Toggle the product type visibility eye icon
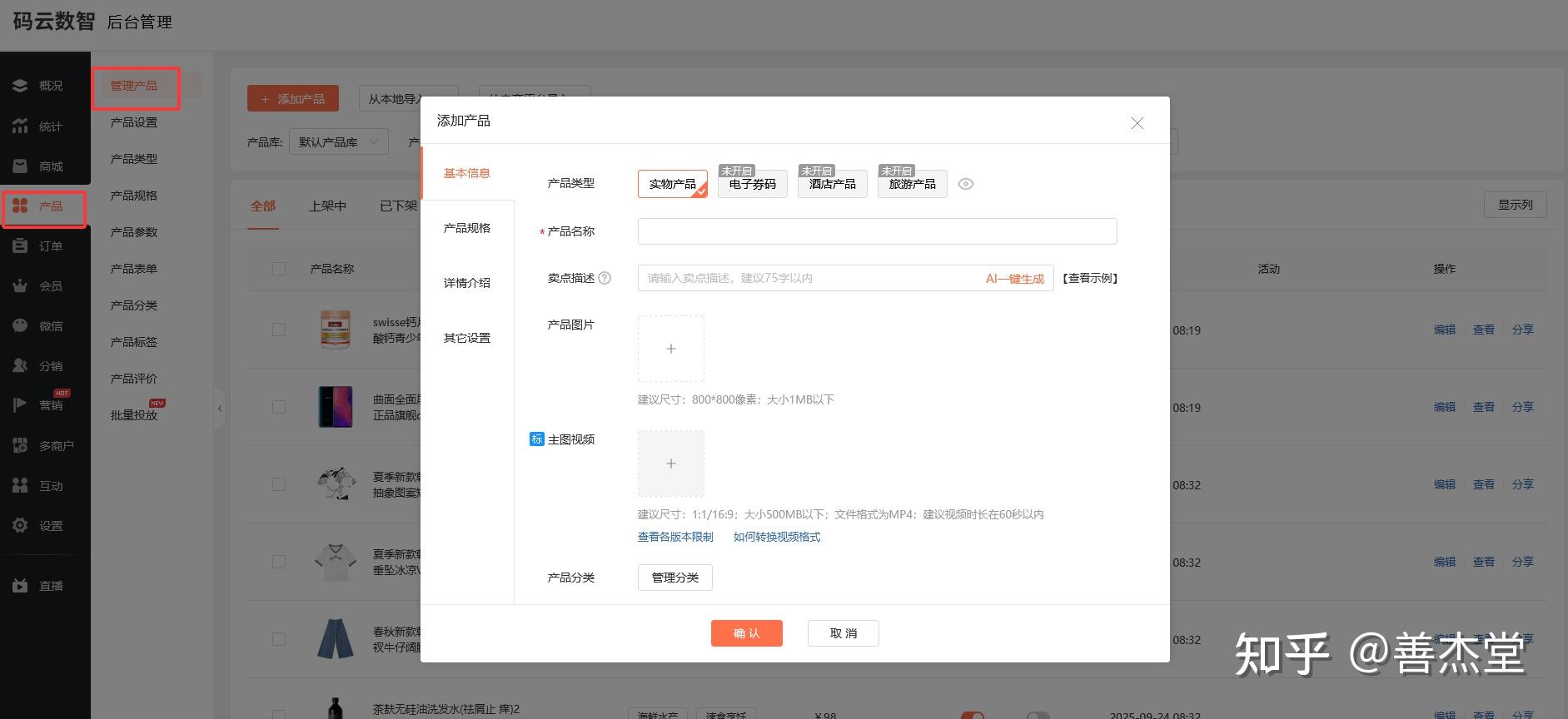1568x719 pixels. 966,184
